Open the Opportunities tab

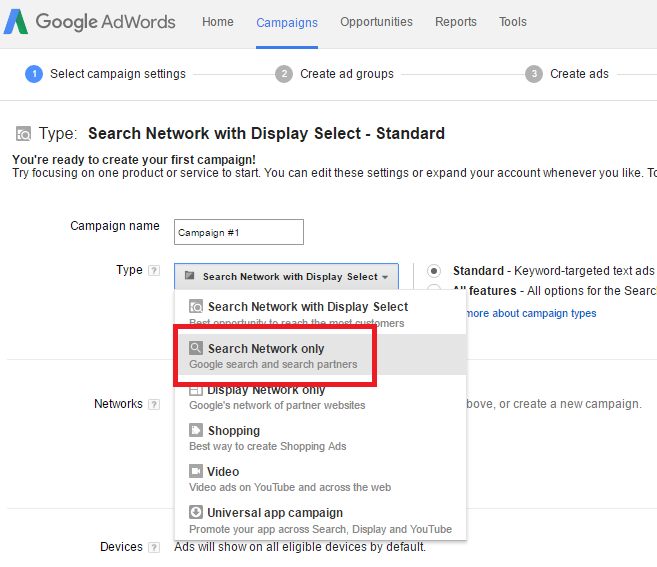coord(376,22)
